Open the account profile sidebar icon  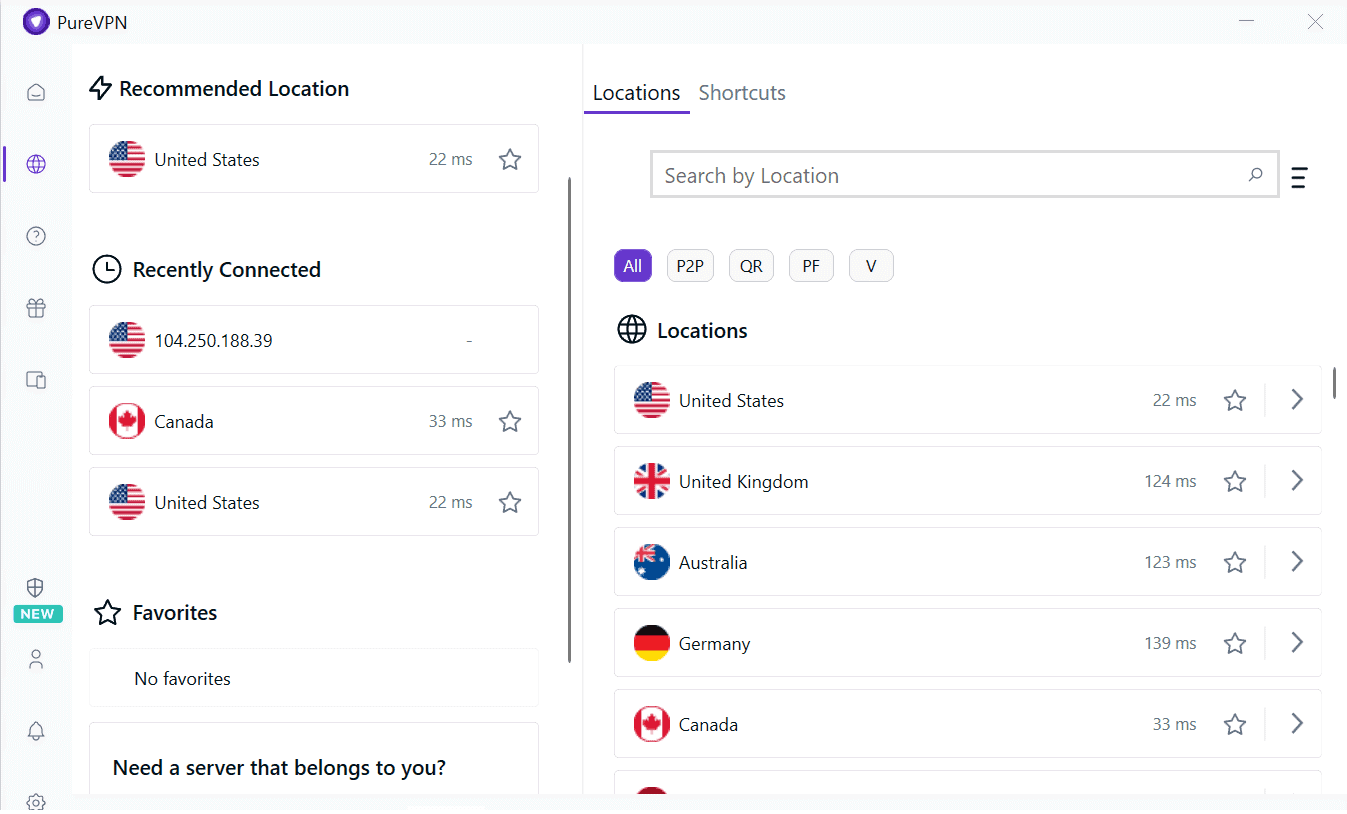pos(36,659)
